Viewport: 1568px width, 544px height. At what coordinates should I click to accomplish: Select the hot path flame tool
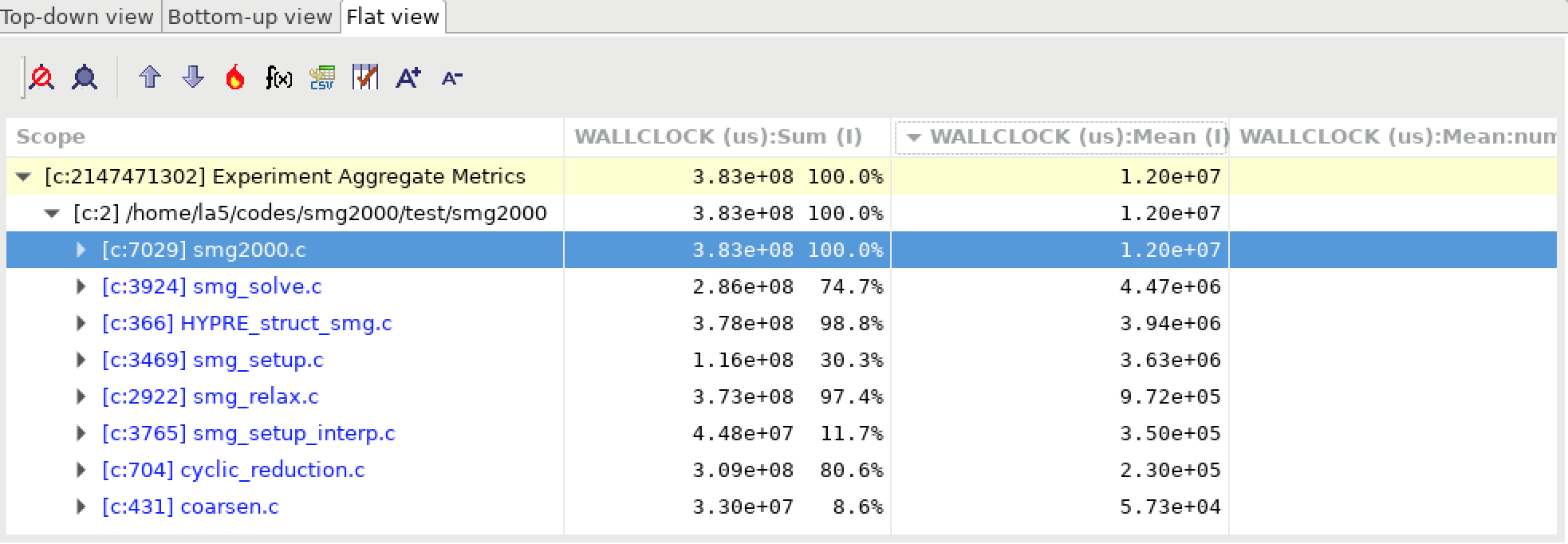pyautogui.click(x=234, y=77)
